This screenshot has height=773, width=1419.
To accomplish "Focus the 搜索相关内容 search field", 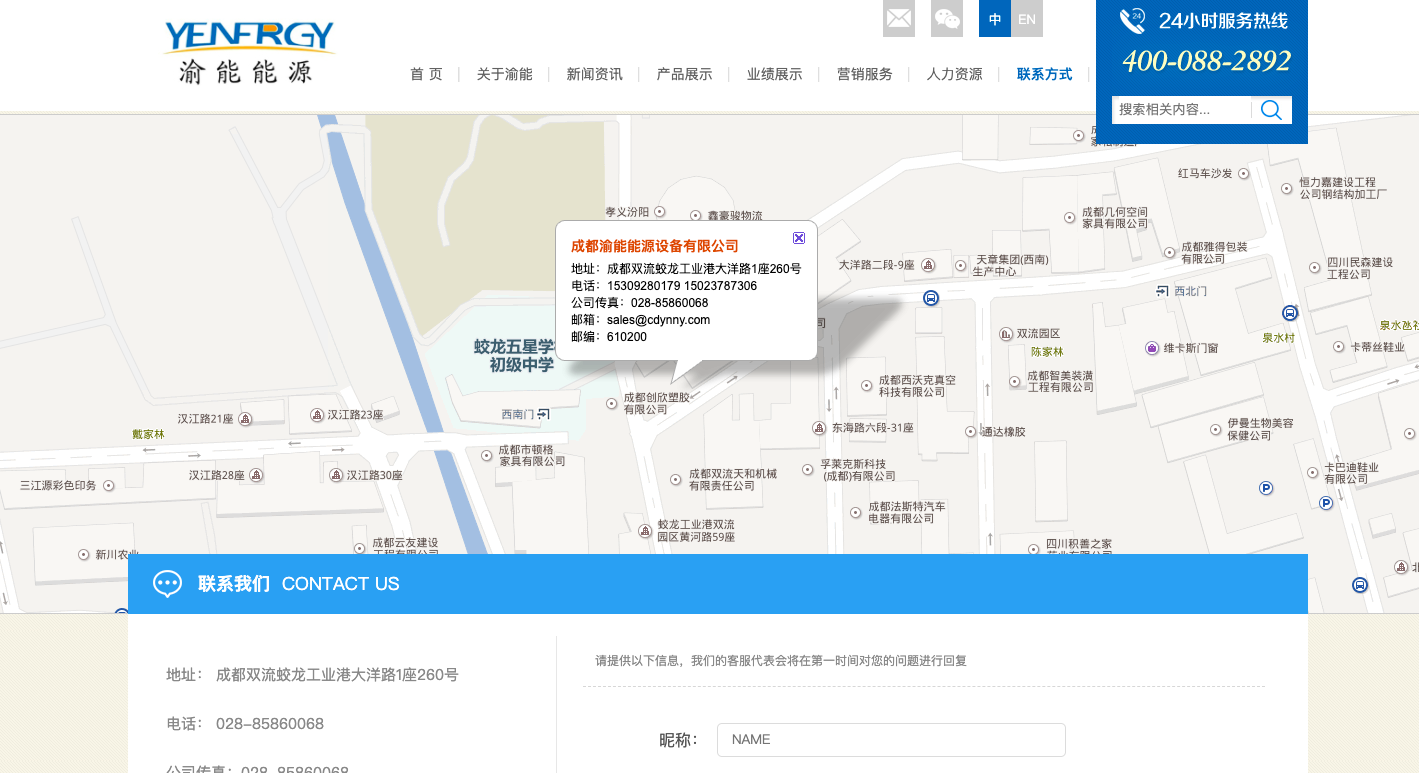I will pos(1181,110).
